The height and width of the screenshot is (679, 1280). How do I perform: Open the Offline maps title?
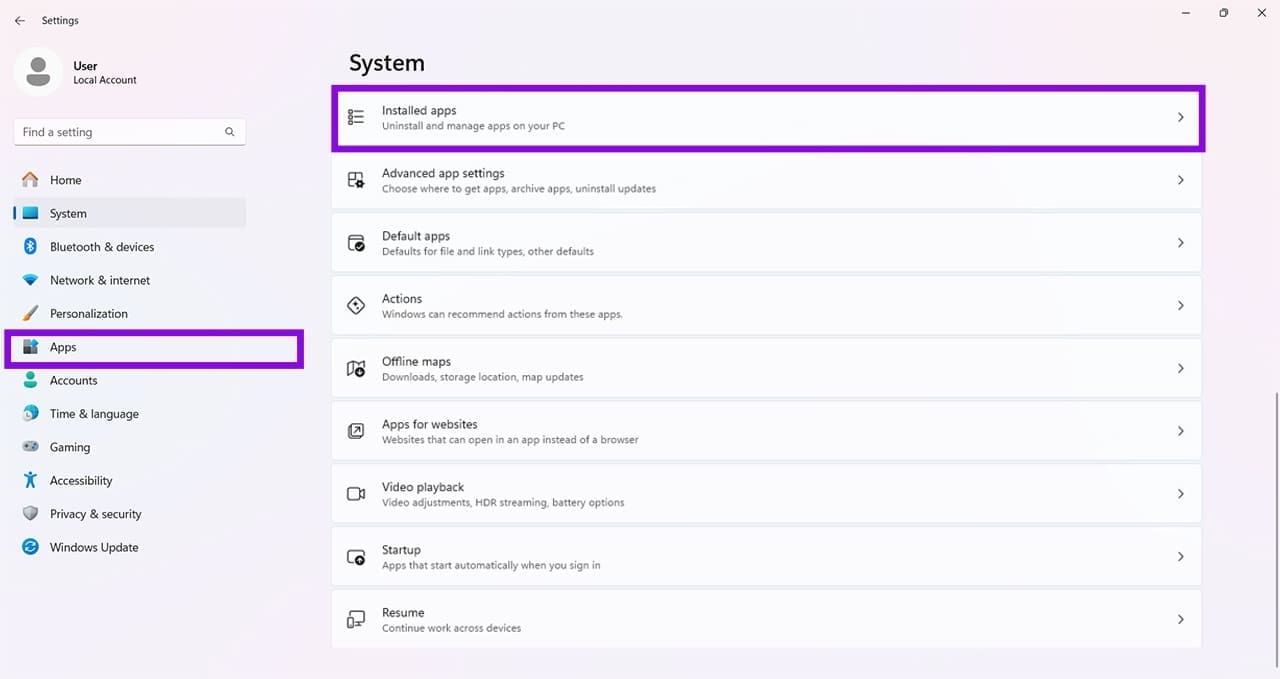click(416, 361)
